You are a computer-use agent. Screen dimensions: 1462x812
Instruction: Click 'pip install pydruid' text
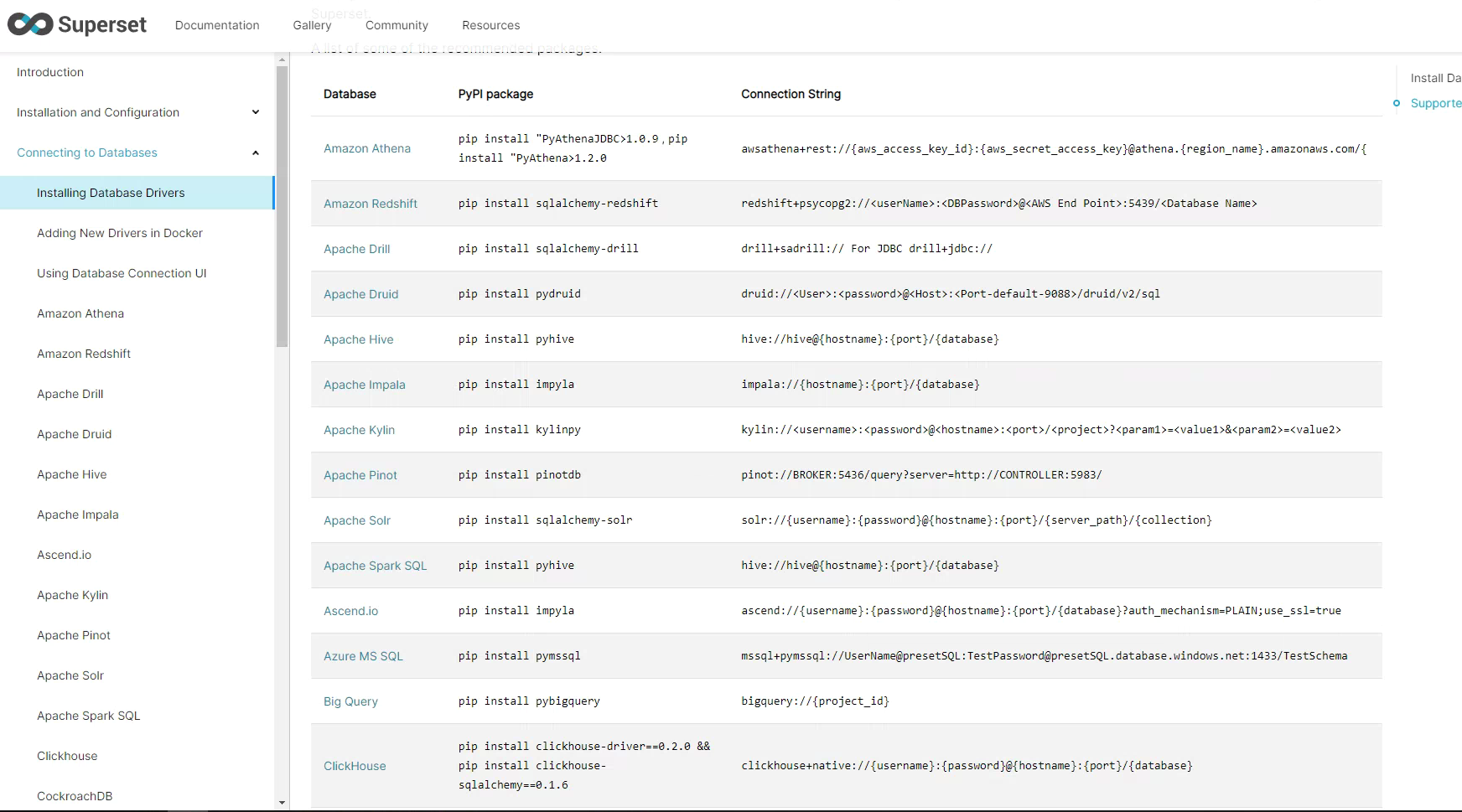tap(520, 294)
